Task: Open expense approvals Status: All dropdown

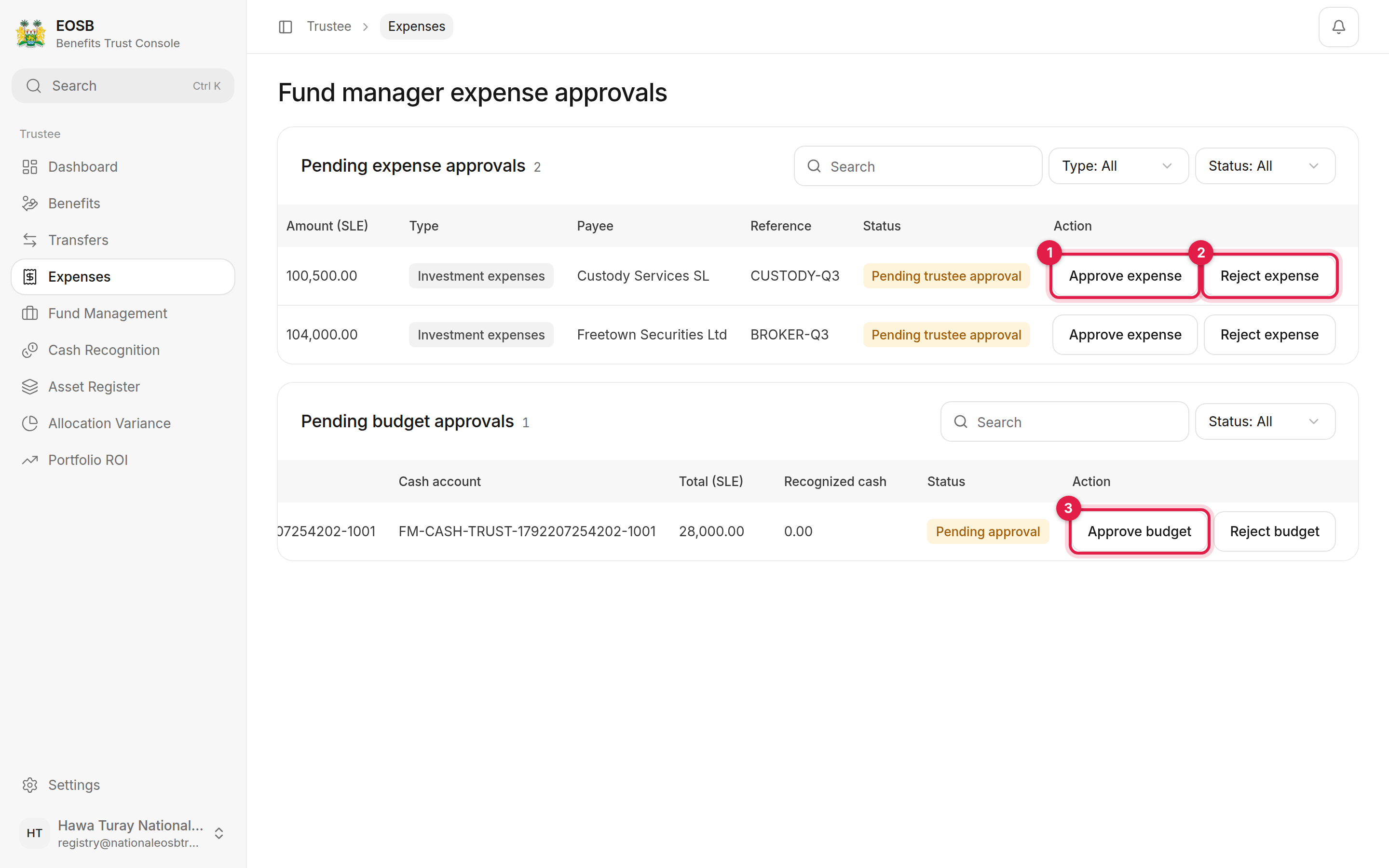Action: coord(1265,166)
